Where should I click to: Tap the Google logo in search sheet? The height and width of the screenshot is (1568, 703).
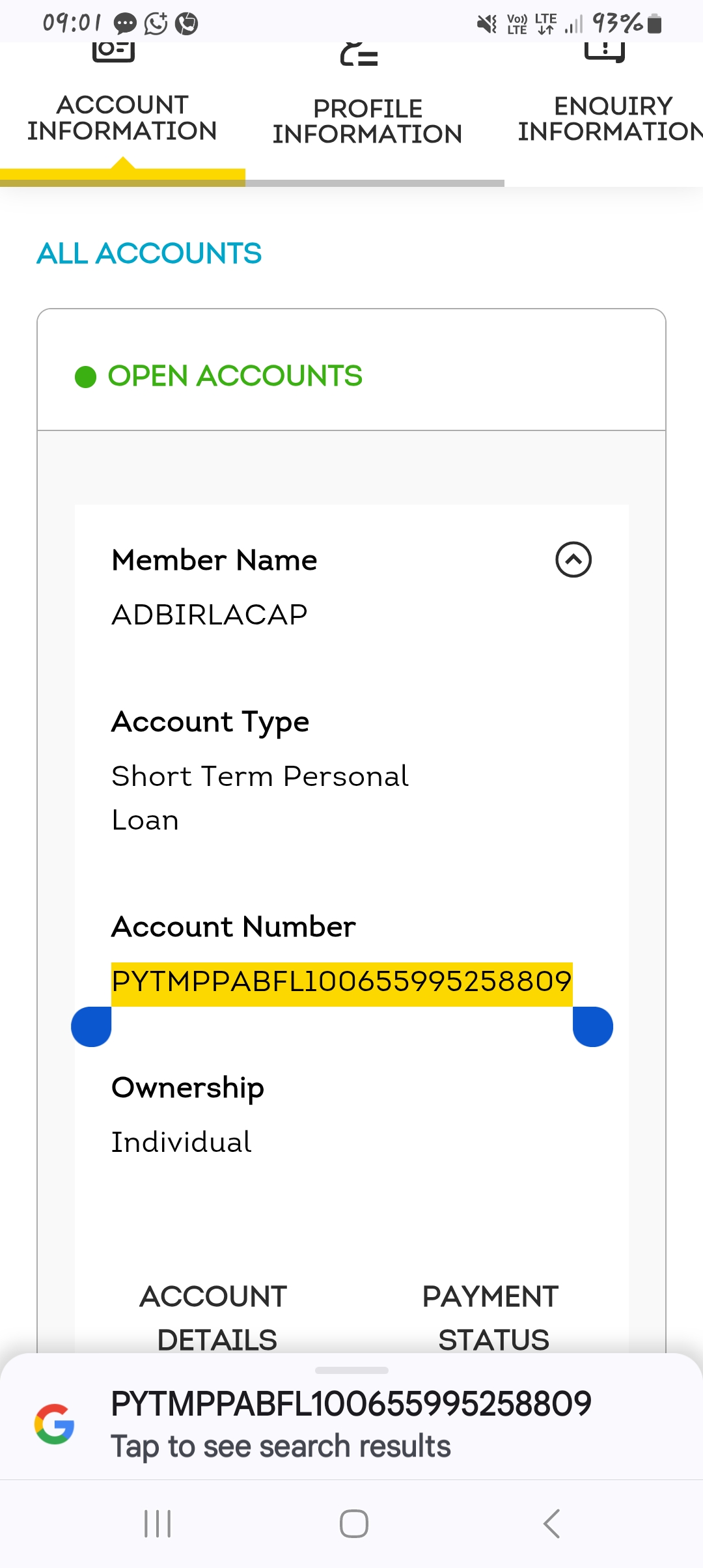(x=55, y=1423)
